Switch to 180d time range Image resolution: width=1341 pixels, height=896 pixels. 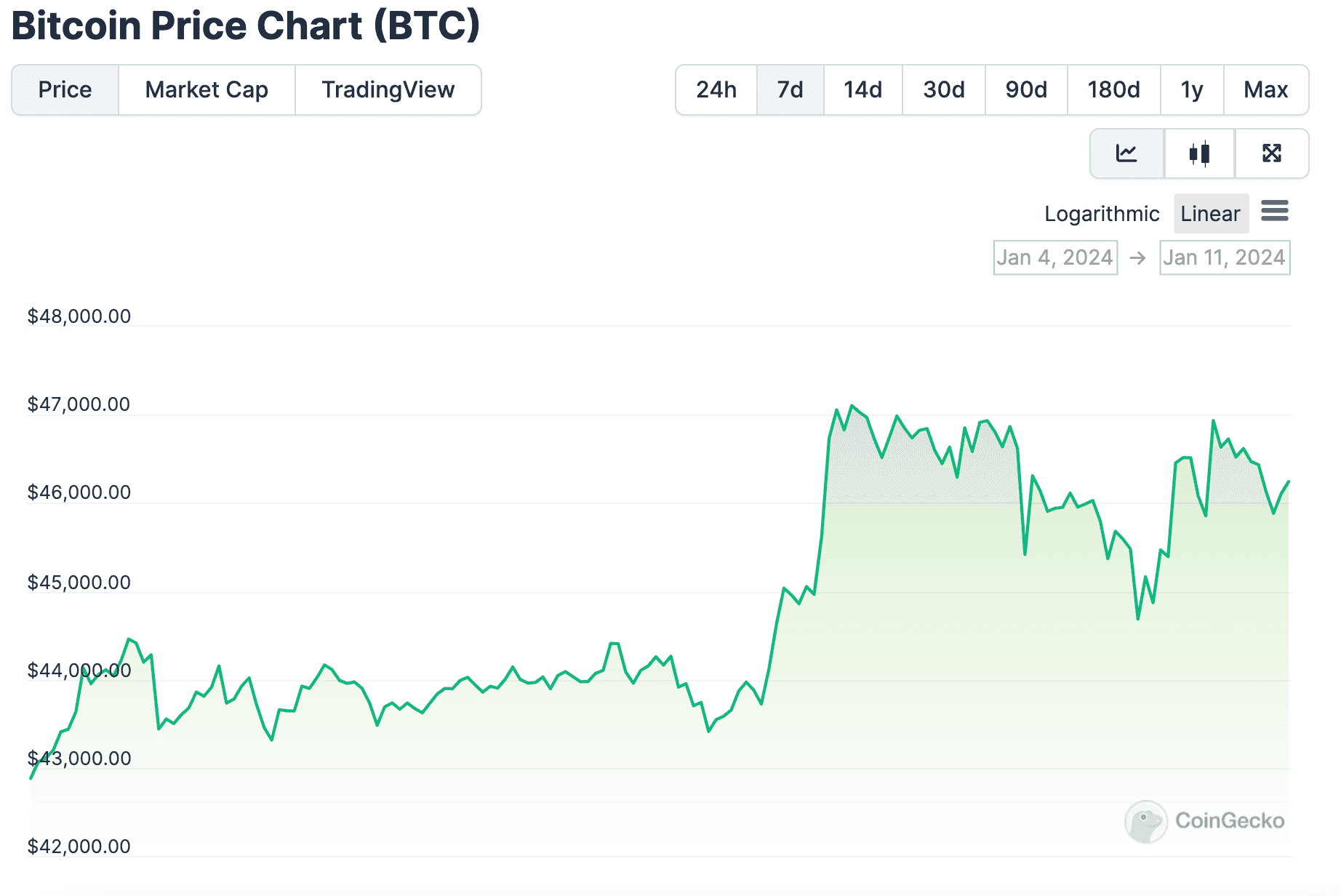pos(1113,89)
